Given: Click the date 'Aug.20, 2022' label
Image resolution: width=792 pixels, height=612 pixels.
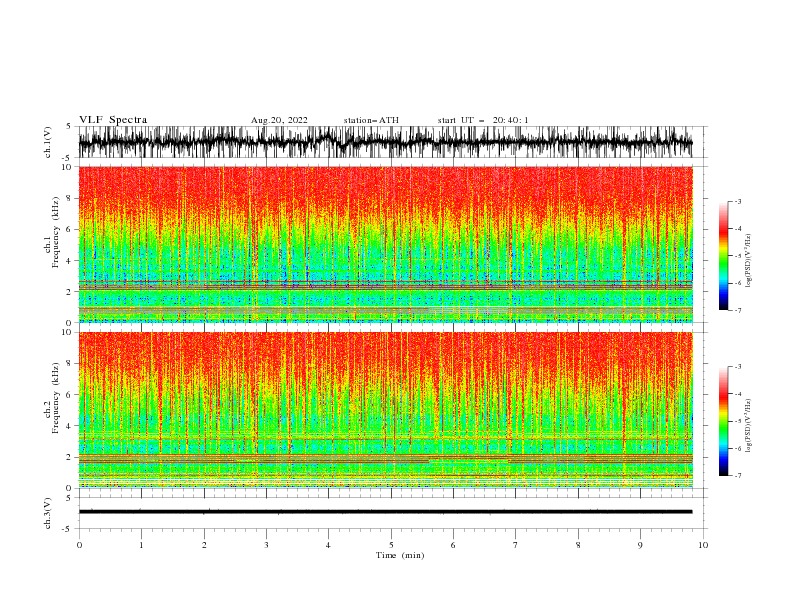Looking at the screenshot, I should pos(279,120).
